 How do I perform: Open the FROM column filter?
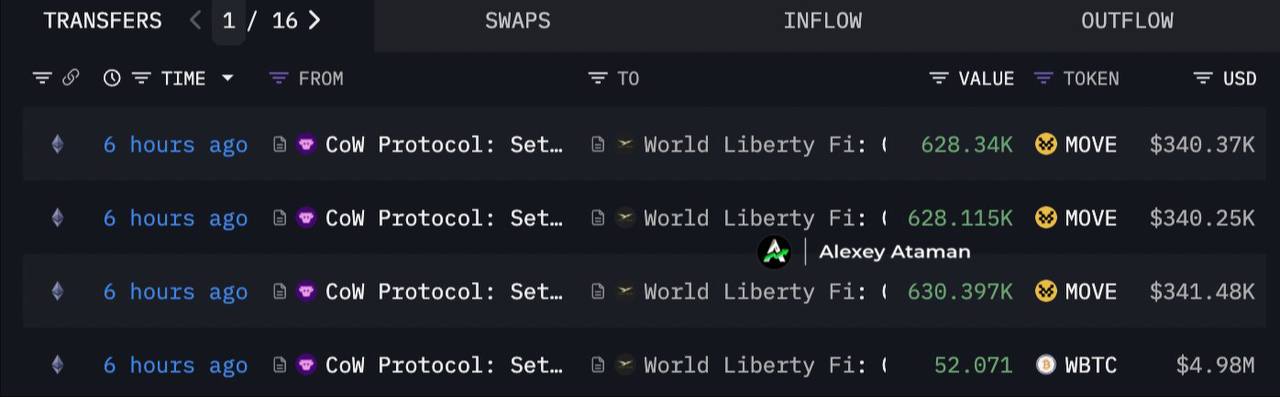pos(279,78)
